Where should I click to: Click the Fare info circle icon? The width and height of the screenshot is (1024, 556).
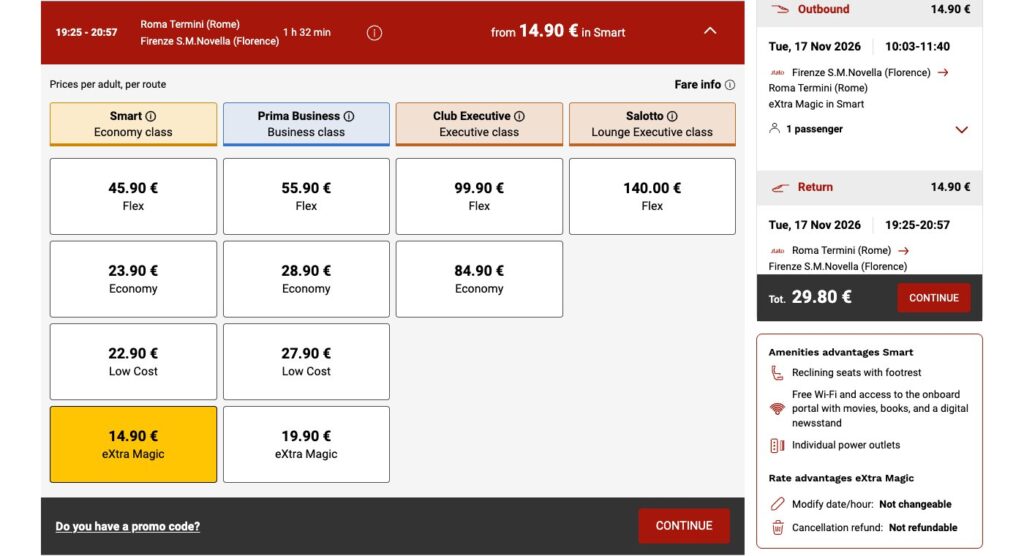point(730,85)
